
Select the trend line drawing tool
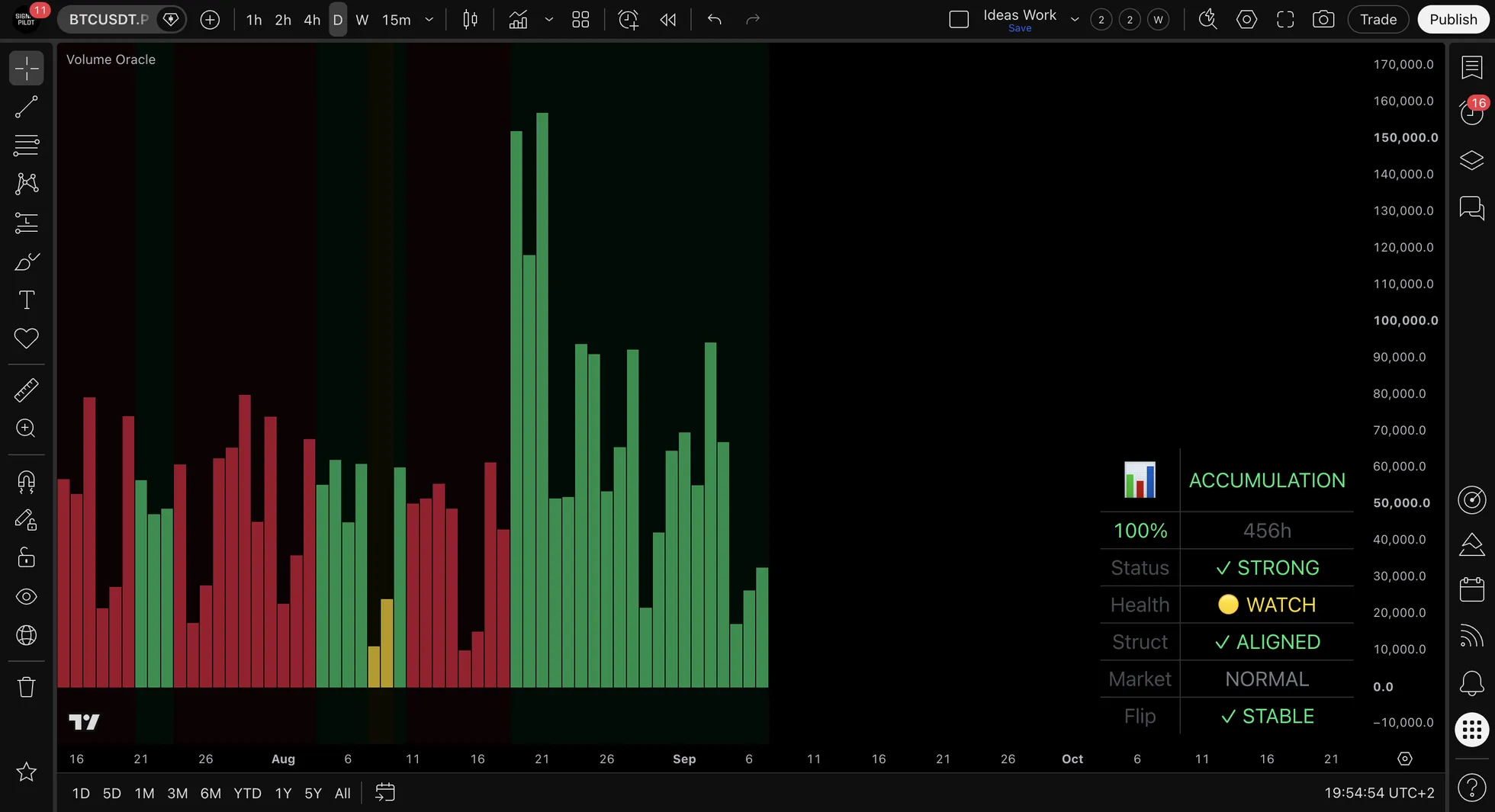[x=27, y=107]
